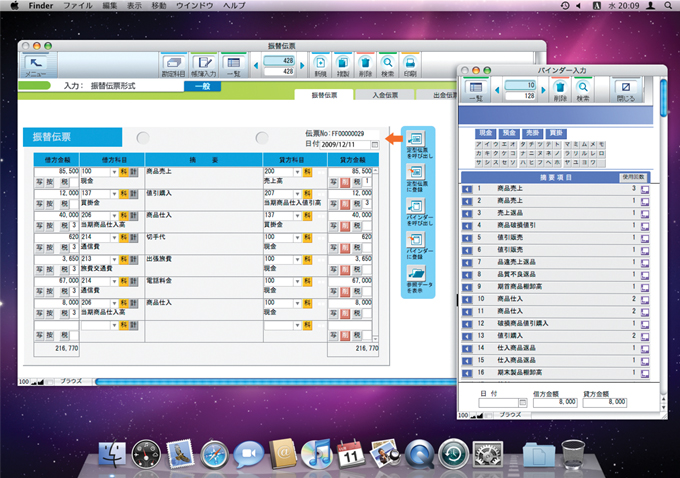Open Spotlight search in the menu bar
This screenshot has height=478, width=680.
(x=668, y=6)
